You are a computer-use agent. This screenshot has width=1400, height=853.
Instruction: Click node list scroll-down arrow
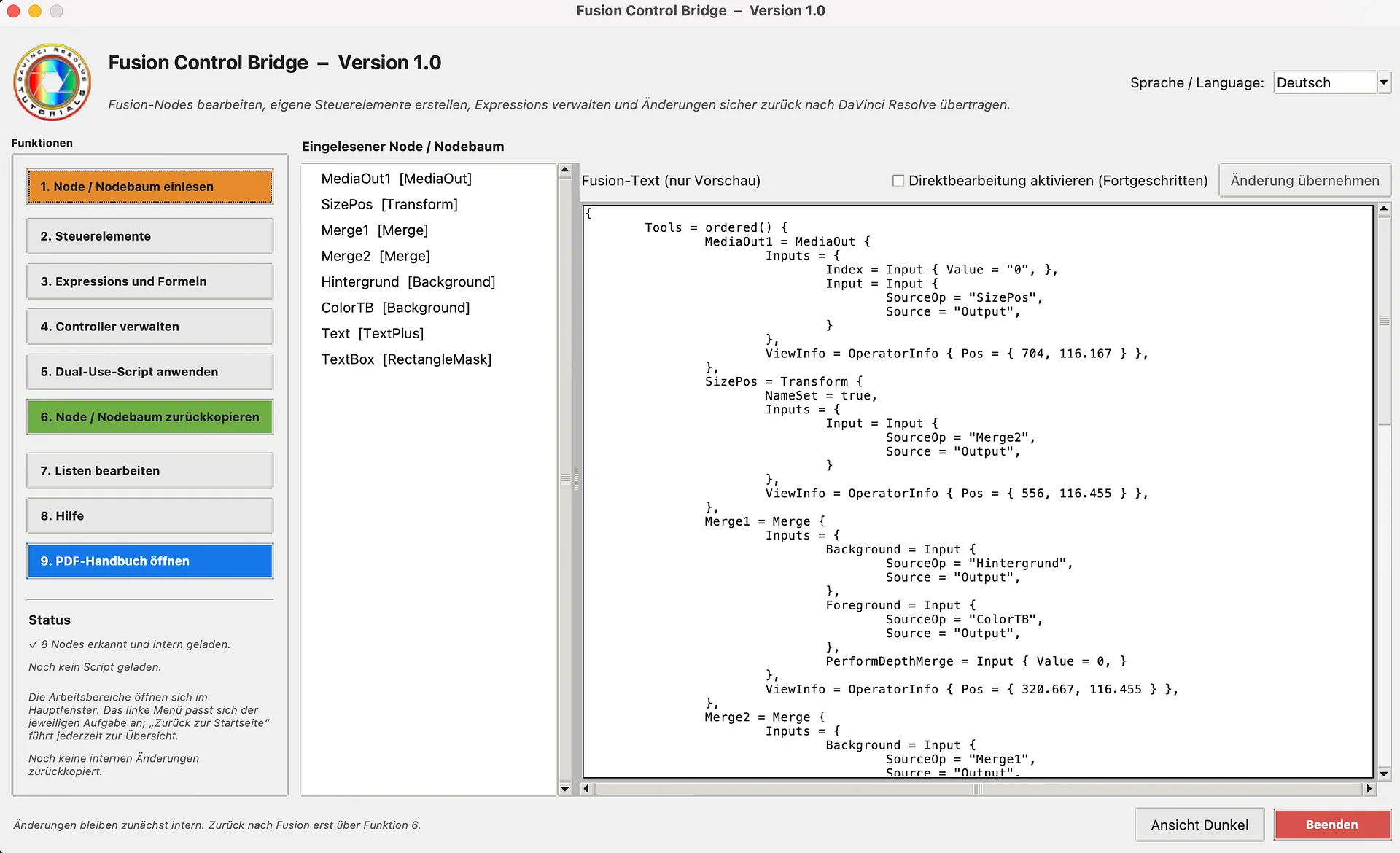tap(565, 789)
